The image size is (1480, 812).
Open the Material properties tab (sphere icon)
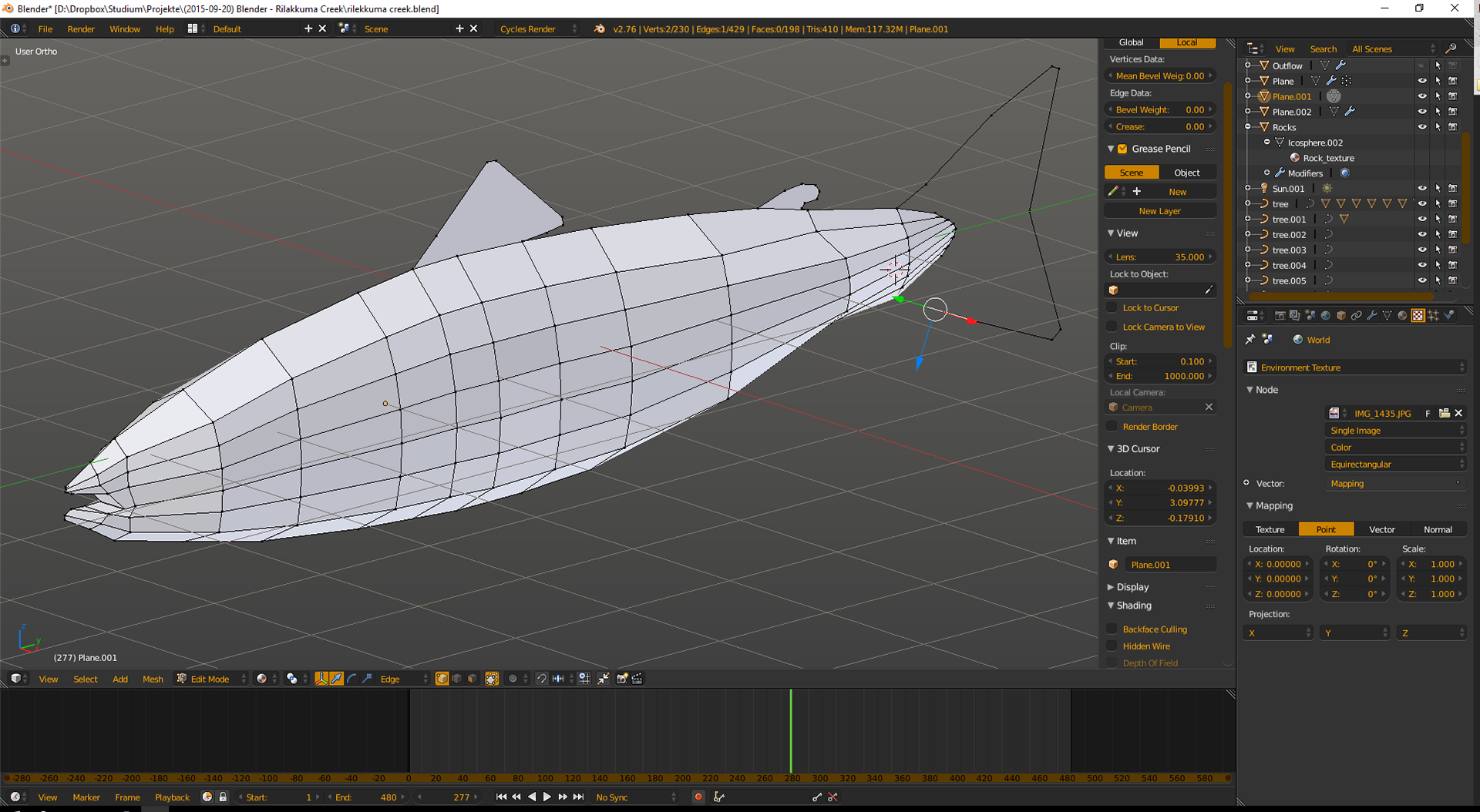point(1402,315)
